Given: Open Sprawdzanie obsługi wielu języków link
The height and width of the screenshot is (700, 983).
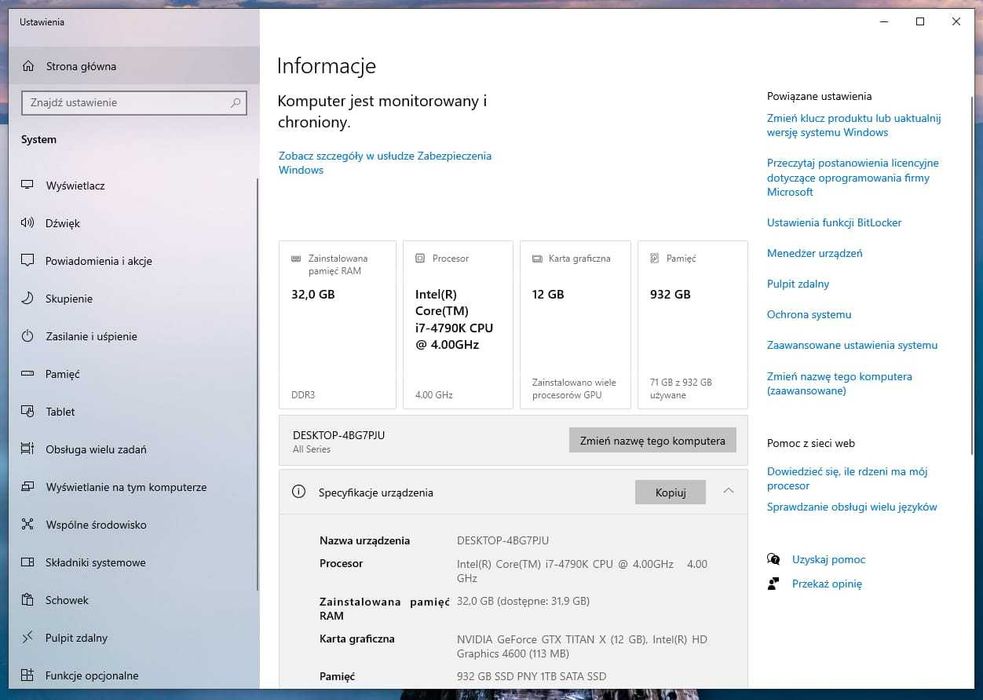Looking at the screenshot, I should point(851,507).
